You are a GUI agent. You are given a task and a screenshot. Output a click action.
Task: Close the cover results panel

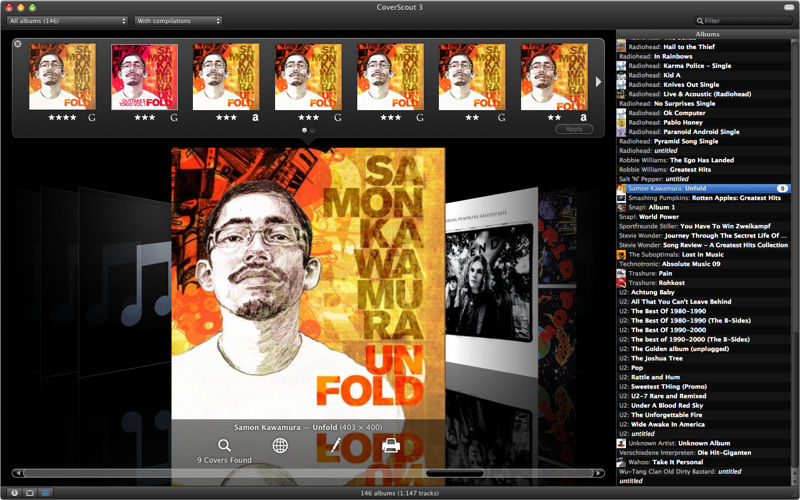18,44
